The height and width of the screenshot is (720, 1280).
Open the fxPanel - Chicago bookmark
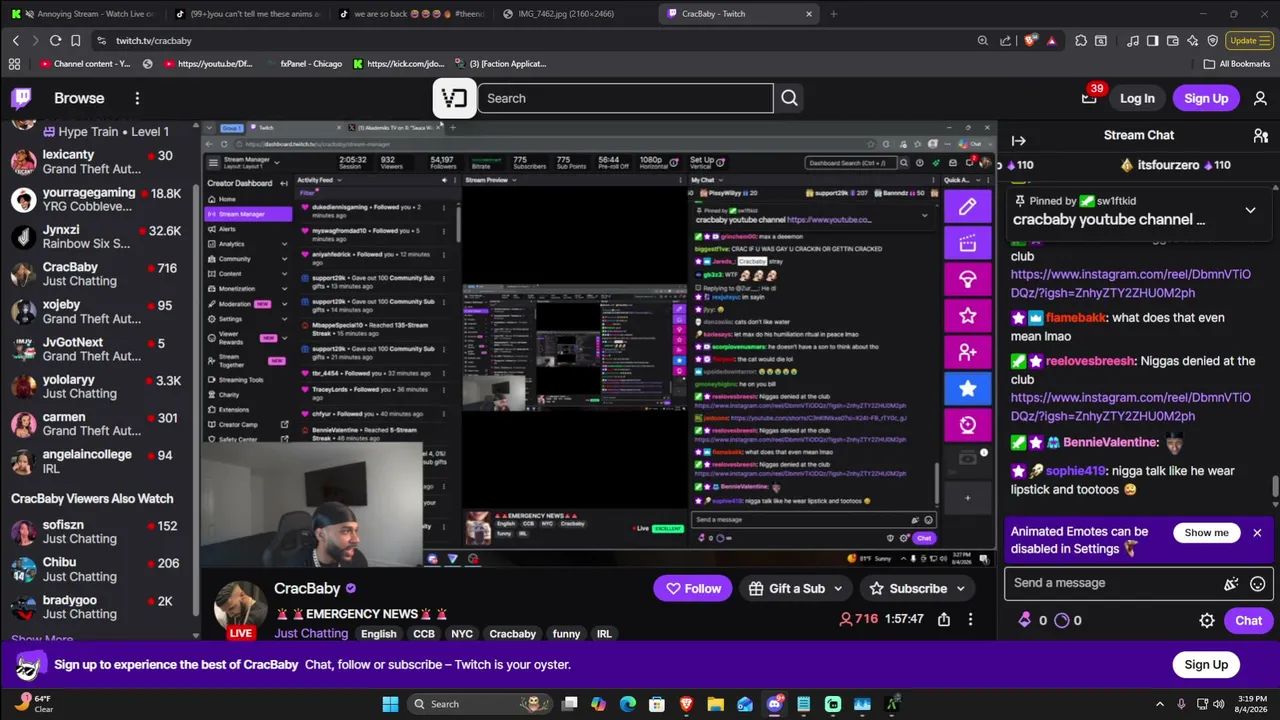[303, 64]
